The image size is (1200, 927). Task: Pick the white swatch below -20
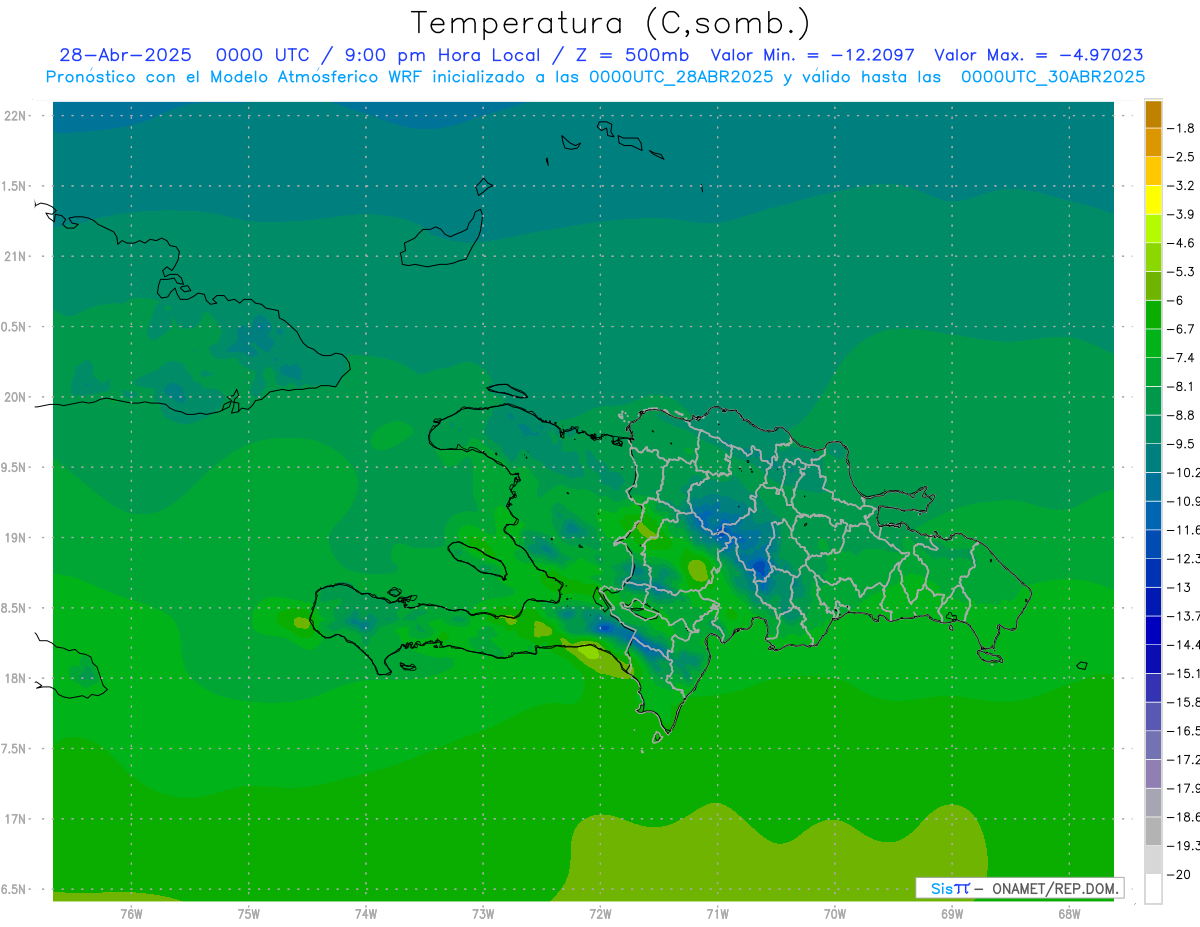(1153, 888)
